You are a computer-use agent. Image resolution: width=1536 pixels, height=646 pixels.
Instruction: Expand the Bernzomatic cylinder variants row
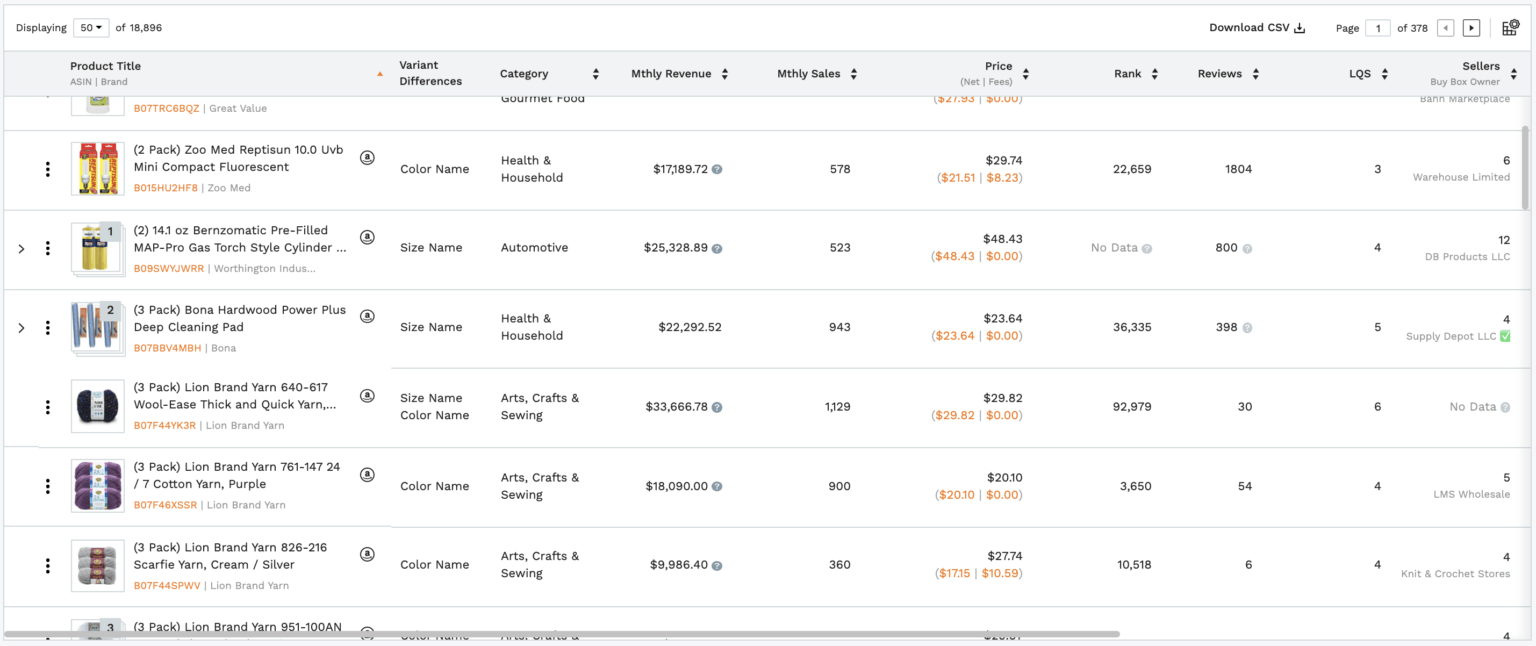pyautogui.click(x=21, y=248)
